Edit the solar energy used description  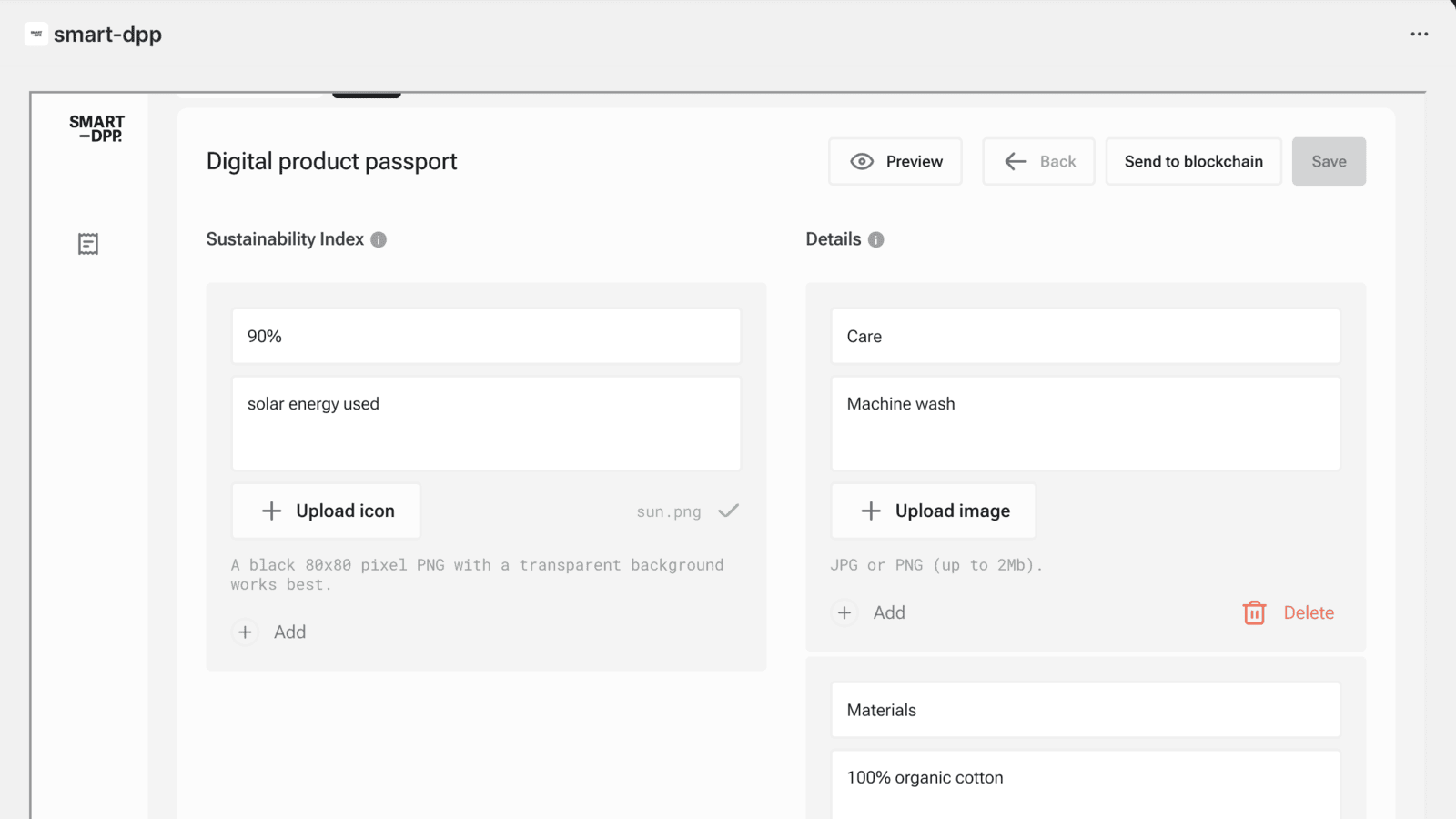click(x=486, y=423)
